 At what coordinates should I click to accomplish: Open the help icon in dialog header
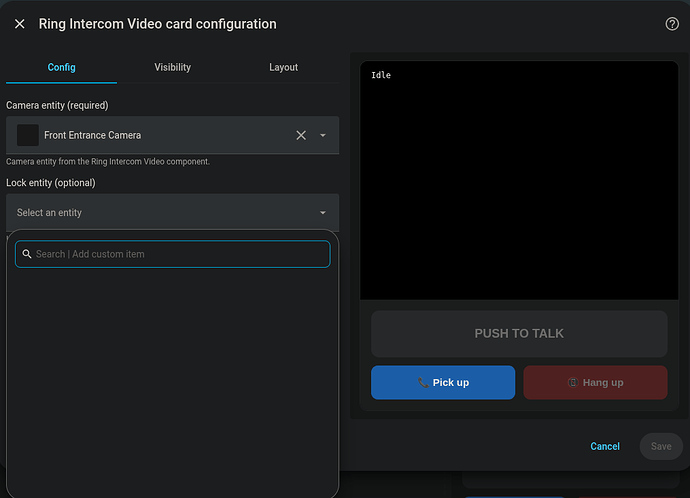(672, 24)
